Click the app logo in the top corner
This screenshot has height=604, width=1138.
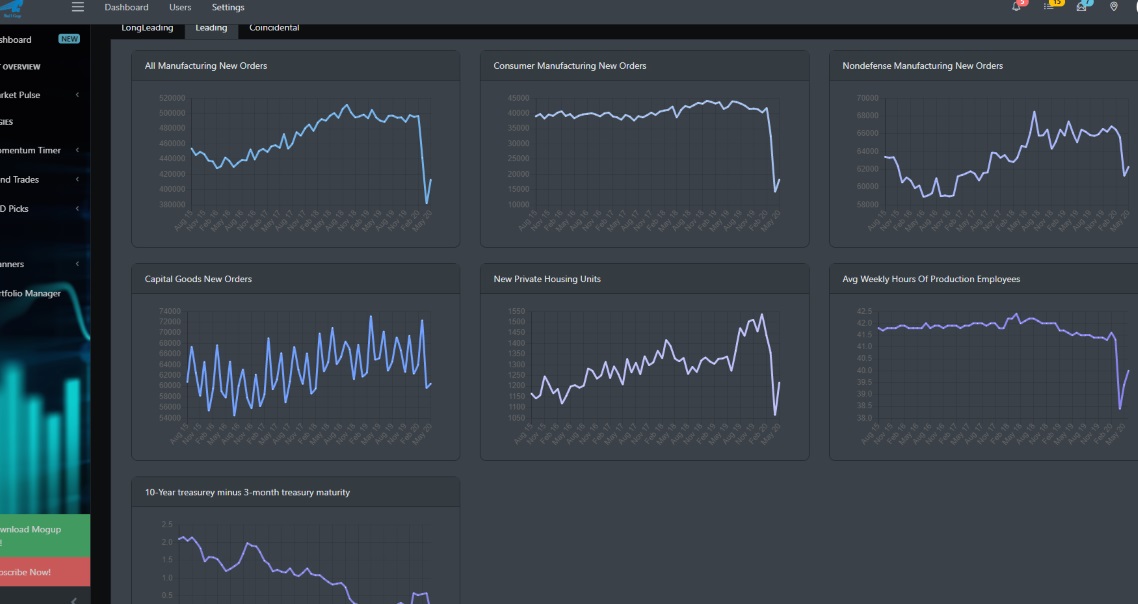pos(13,9)
